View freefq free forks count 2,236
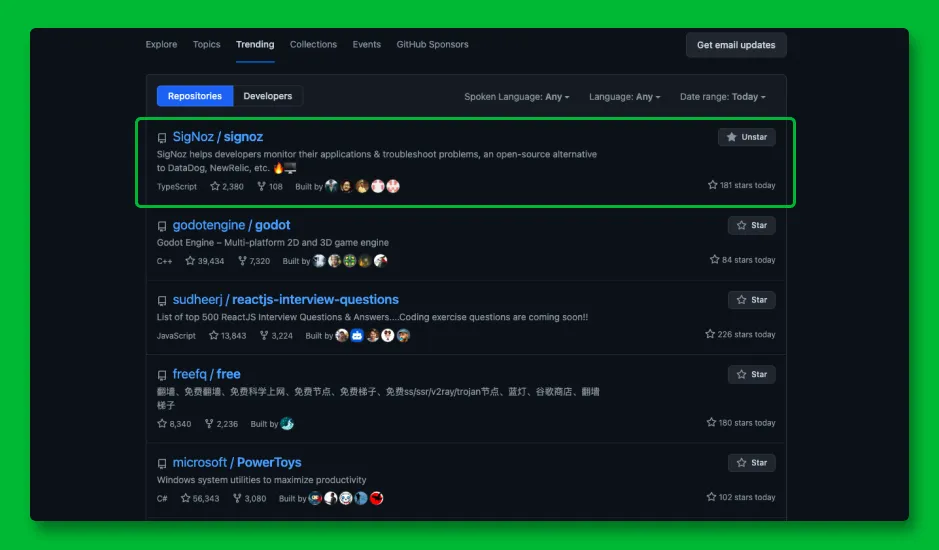The width and height of the screenshot is (939, 550). [221, 424]
